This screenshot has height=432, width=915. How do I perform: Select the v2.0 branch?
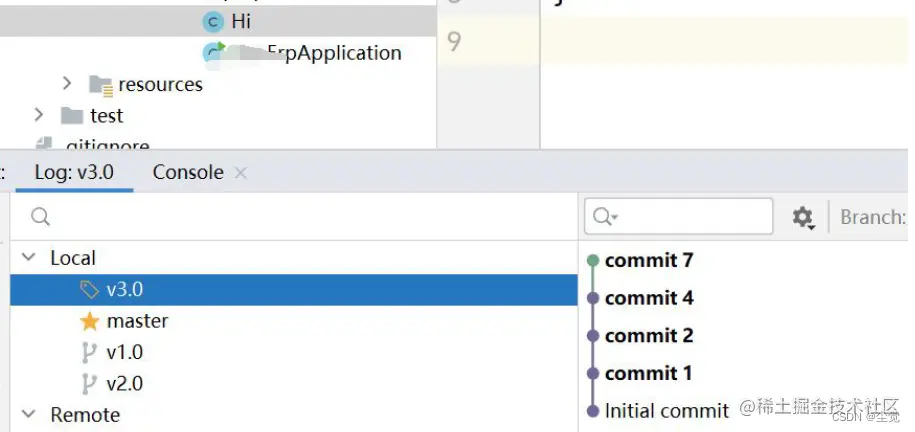pos(124,384)
